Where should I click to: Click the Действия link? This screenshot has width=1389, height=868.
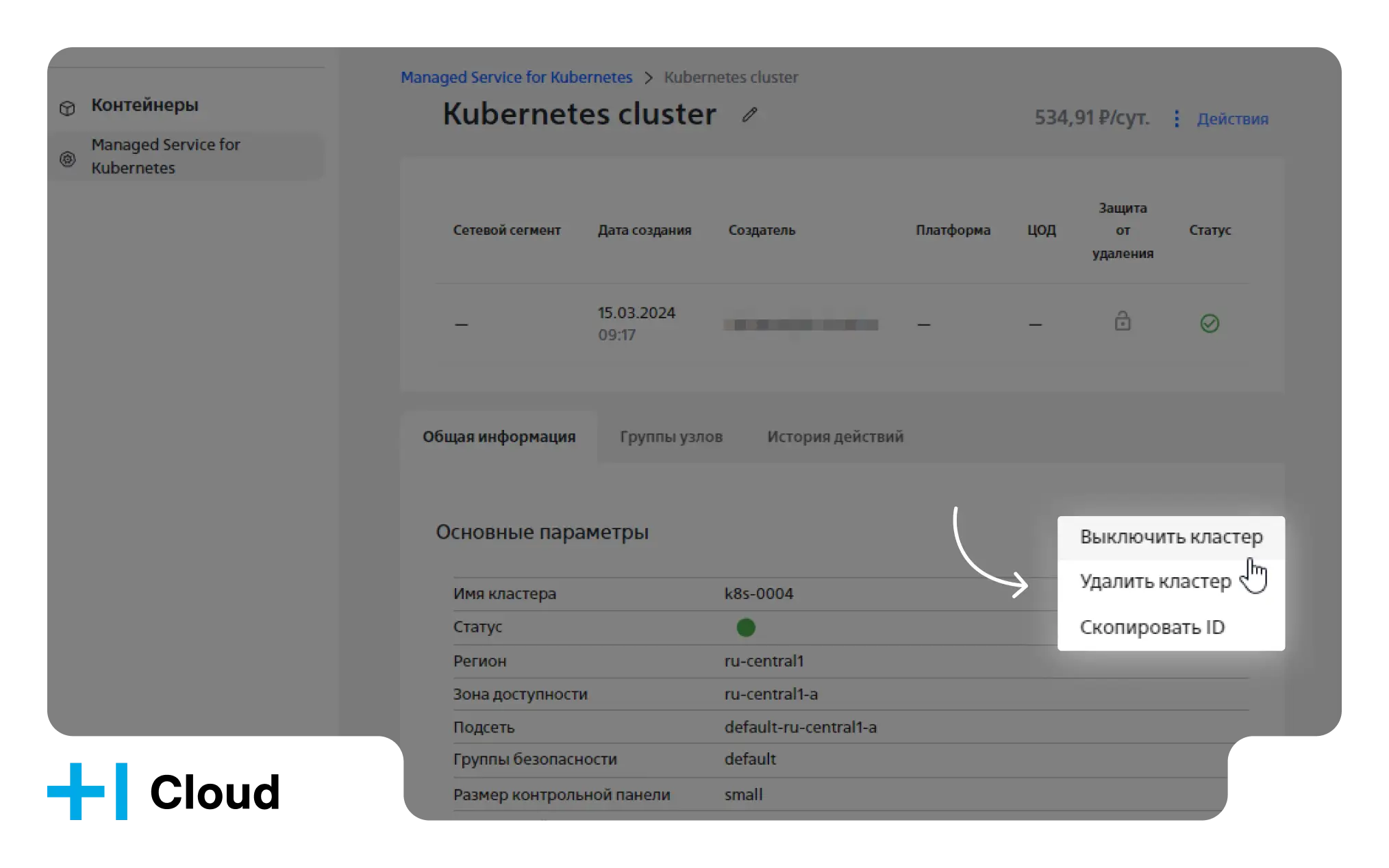pos(1232,119)
